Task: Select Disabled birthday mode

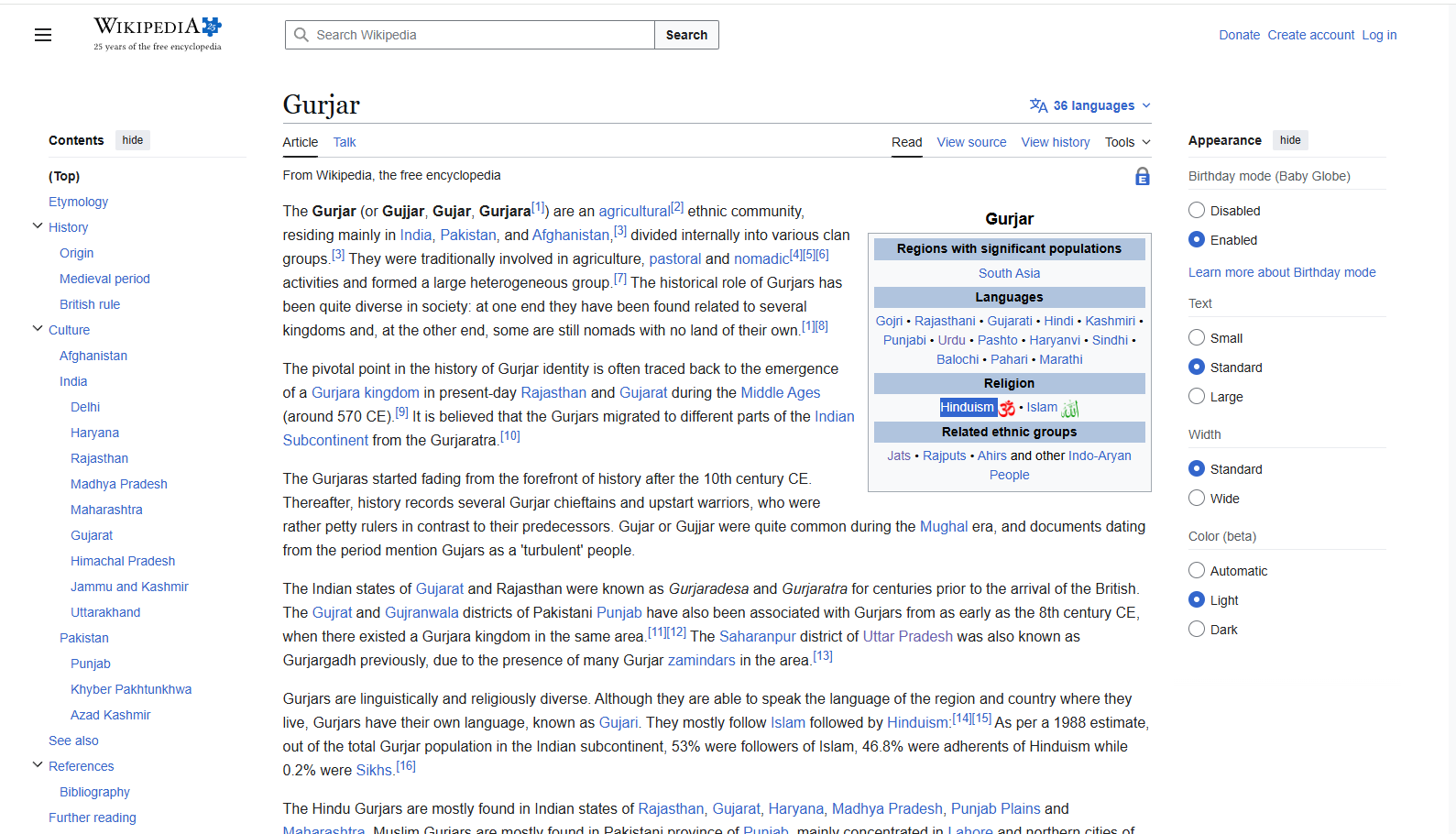Action: 1197,210
